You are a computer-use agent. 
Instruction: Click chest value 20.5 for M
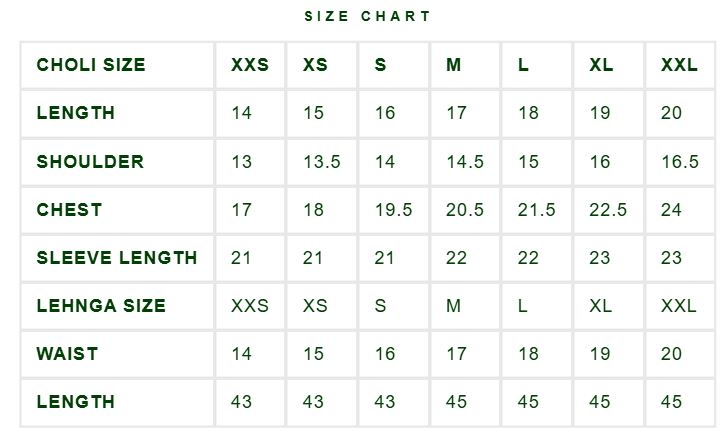(x=465, y=209)
